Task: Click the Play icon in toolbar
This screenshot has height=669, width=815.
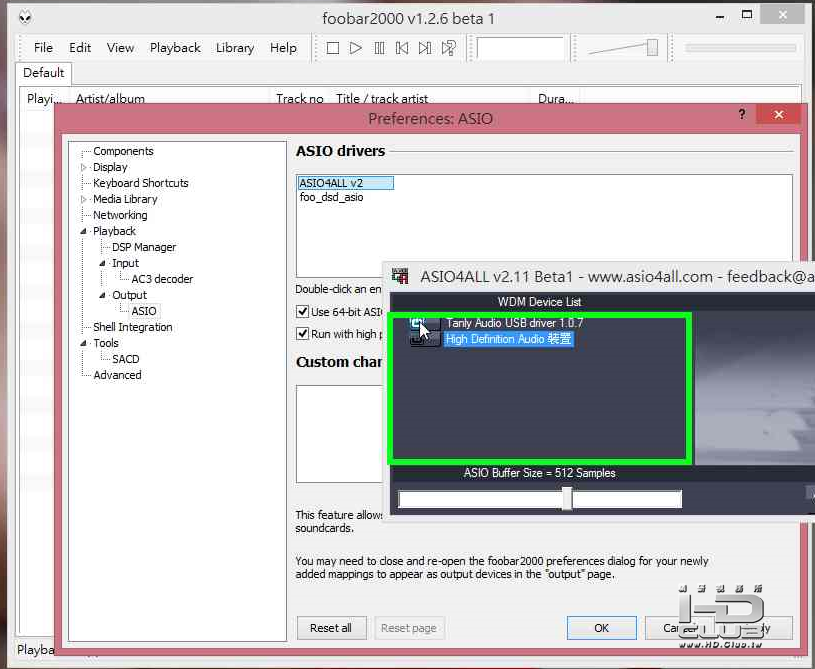Action: point(356,48)
